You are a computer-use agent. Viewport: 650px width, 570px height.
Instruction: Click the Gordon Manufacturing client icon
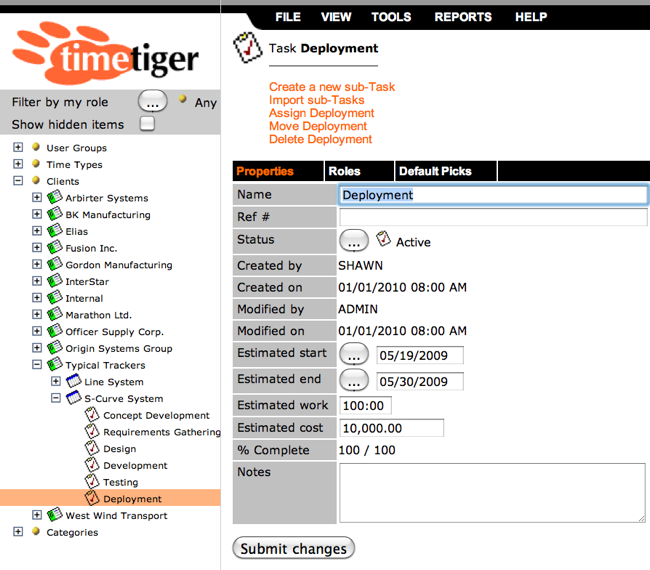55,264
